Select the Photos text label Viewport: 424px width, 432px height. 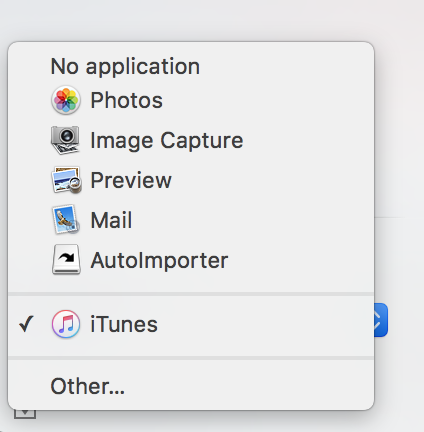coord(127,100)
